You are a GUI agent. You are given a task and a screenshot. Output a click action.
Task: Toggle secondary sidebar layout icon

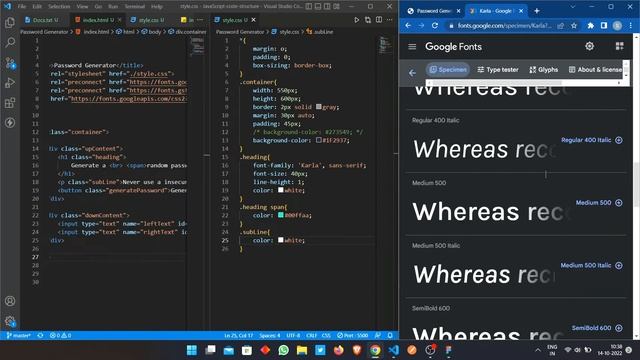click(x=327, y=6)
